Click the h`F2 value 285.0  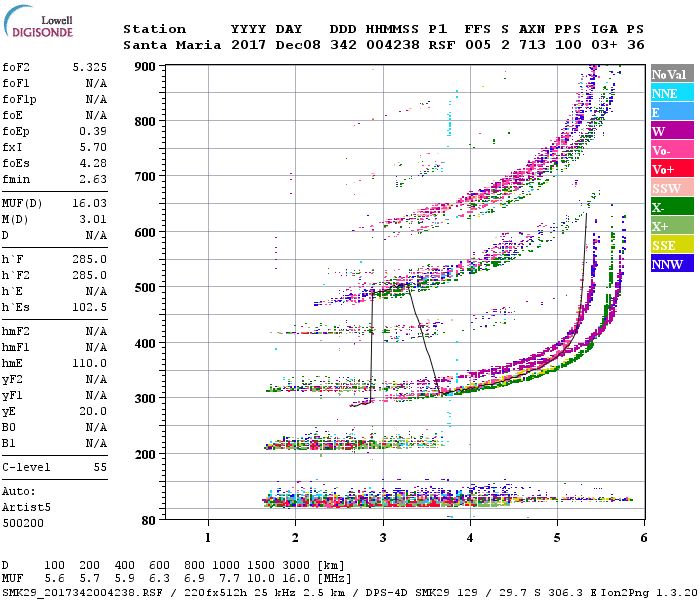pos(90,275)
